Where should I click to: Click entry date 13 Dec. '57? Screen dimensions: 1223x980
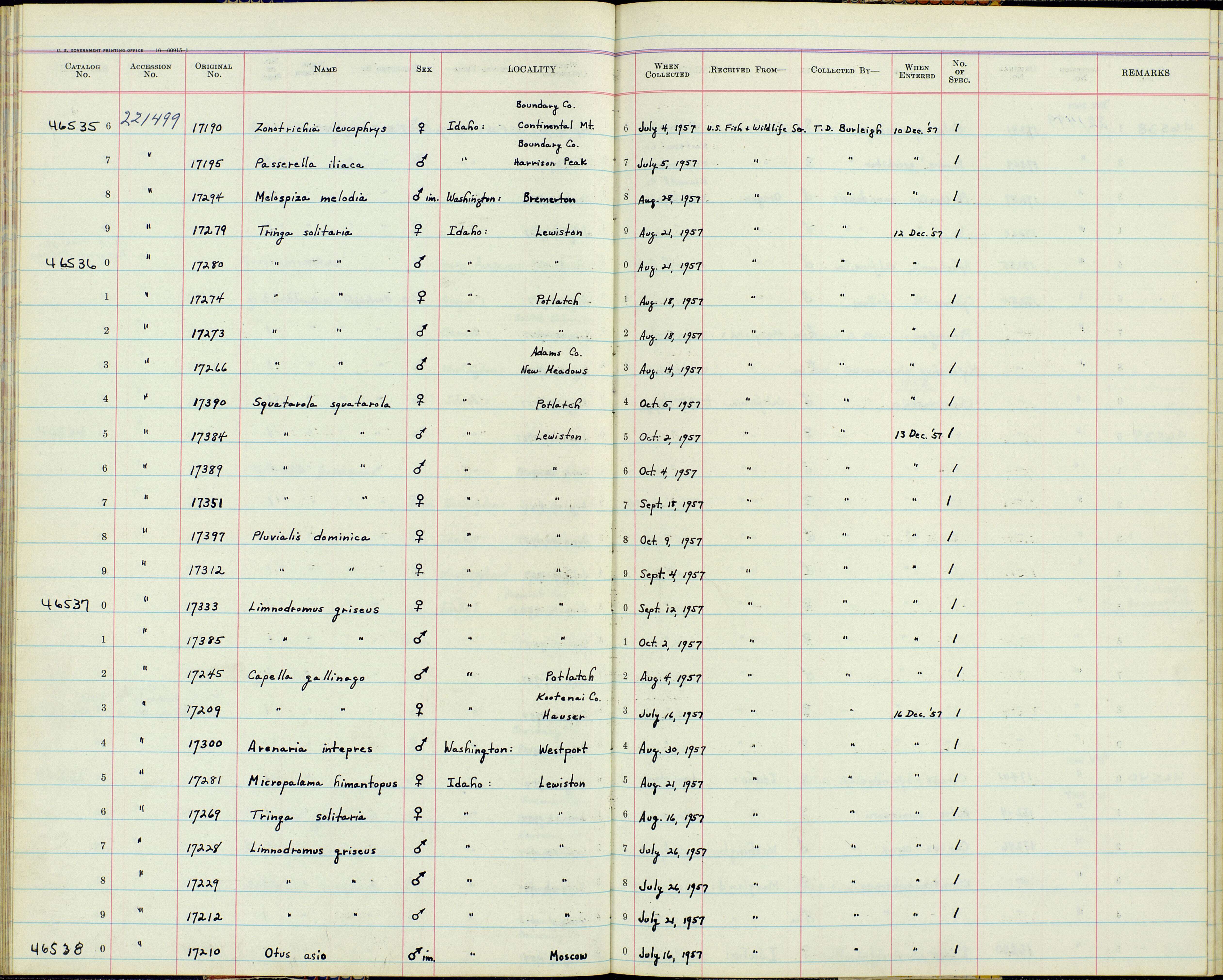point(918,436)
